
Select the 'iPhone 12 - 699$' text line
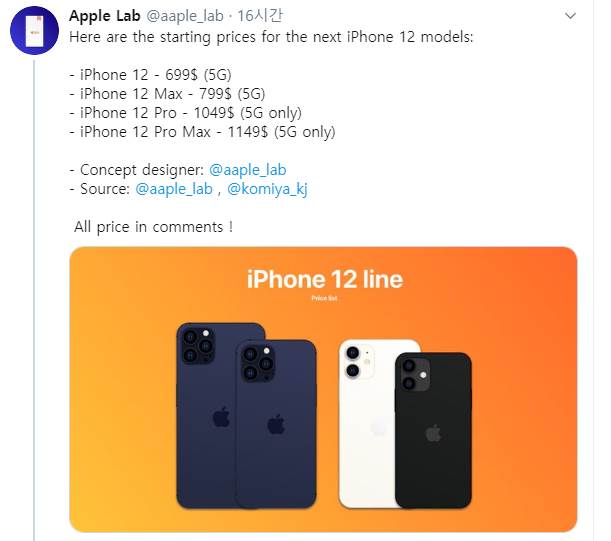pyautogui.click(x=150, y=75)
